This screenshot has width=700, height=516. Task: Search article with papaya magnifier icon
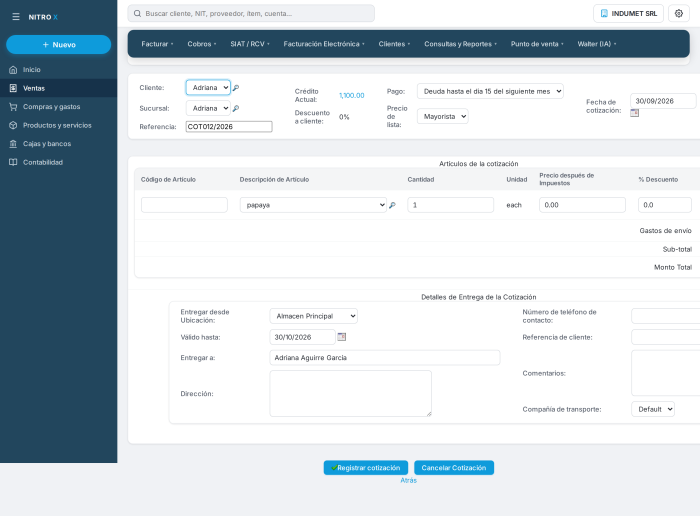[392, 205]
